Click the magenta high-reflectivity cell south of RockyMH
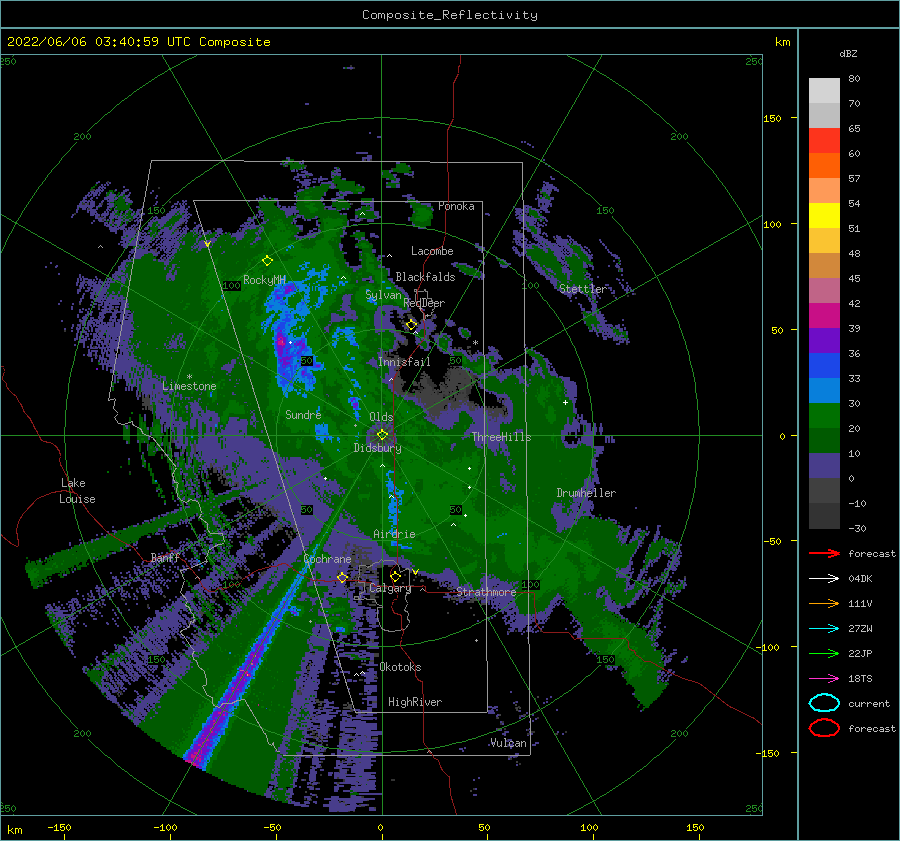Image resolution: width=900 pixels, height=841 pixels. point(281,341)
